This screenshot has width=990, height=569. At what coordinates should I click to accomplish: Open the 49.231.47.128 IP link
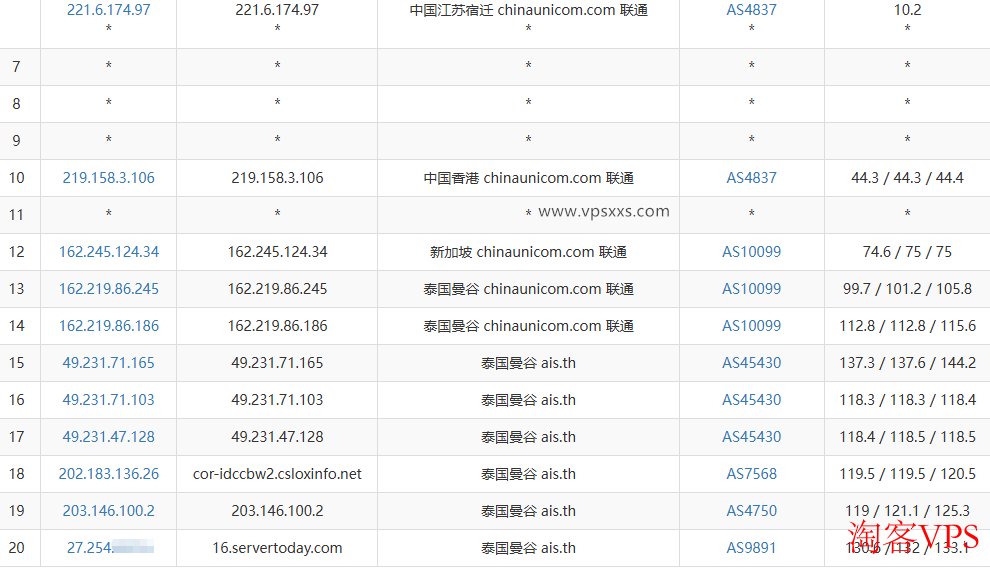pyautogui.click(x=108, y=437)
